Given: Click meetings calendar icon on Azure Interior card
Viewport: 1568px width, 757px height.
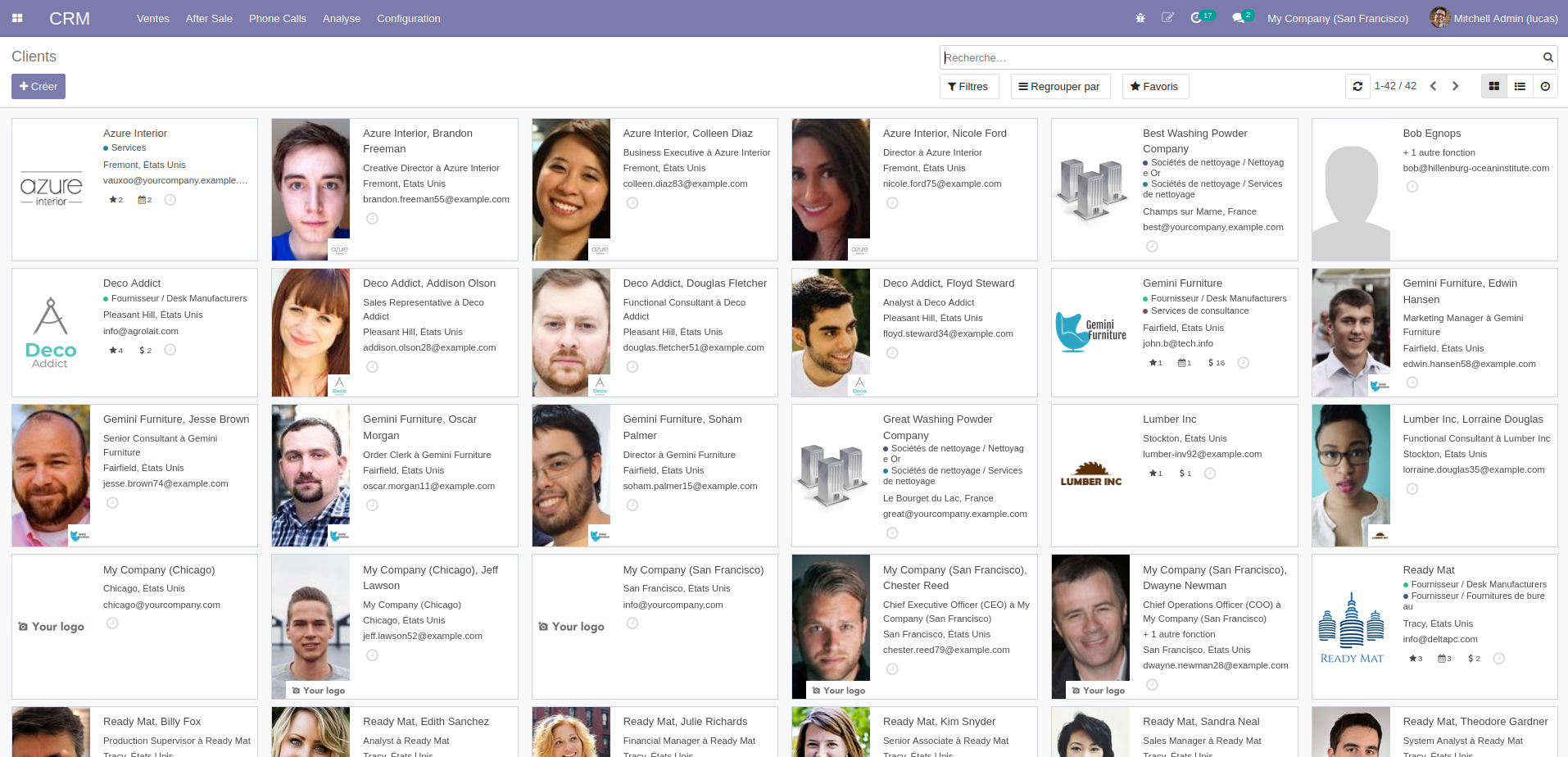Looking at the screenshot, I should coord(144,200).
